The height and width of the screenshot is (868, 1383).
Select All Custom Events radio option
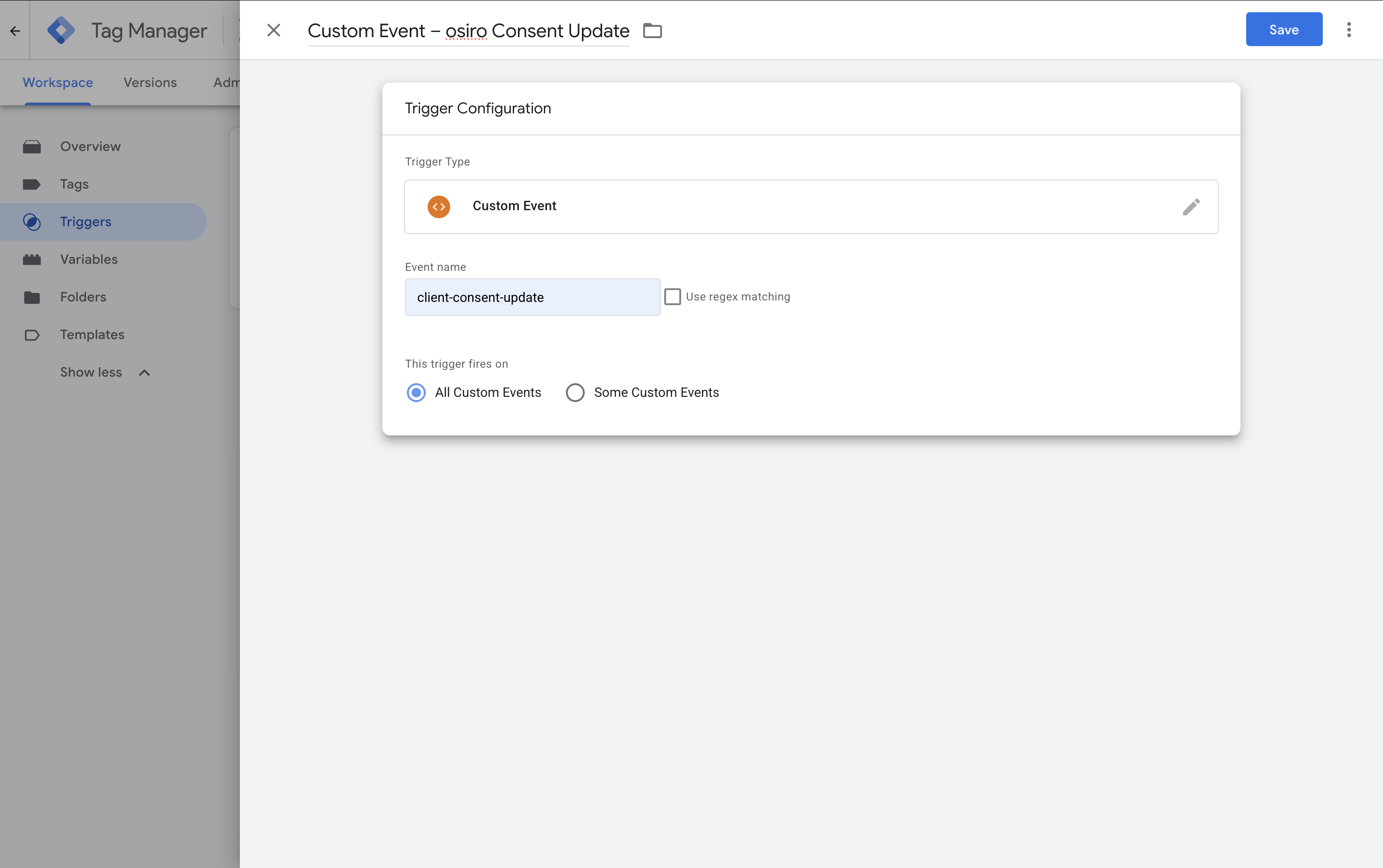tap(416, 393)
